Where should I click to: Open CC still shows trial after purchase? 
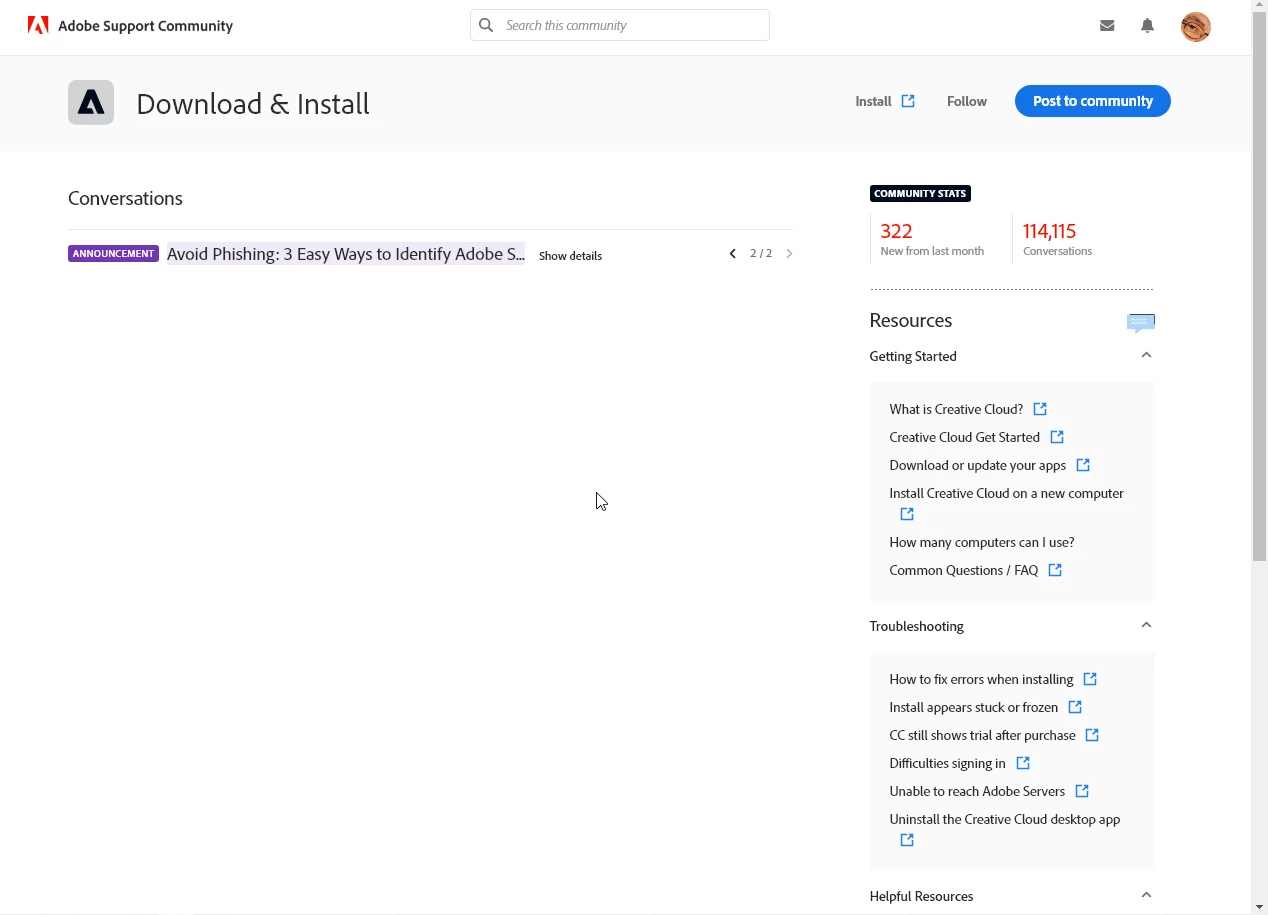982,735
